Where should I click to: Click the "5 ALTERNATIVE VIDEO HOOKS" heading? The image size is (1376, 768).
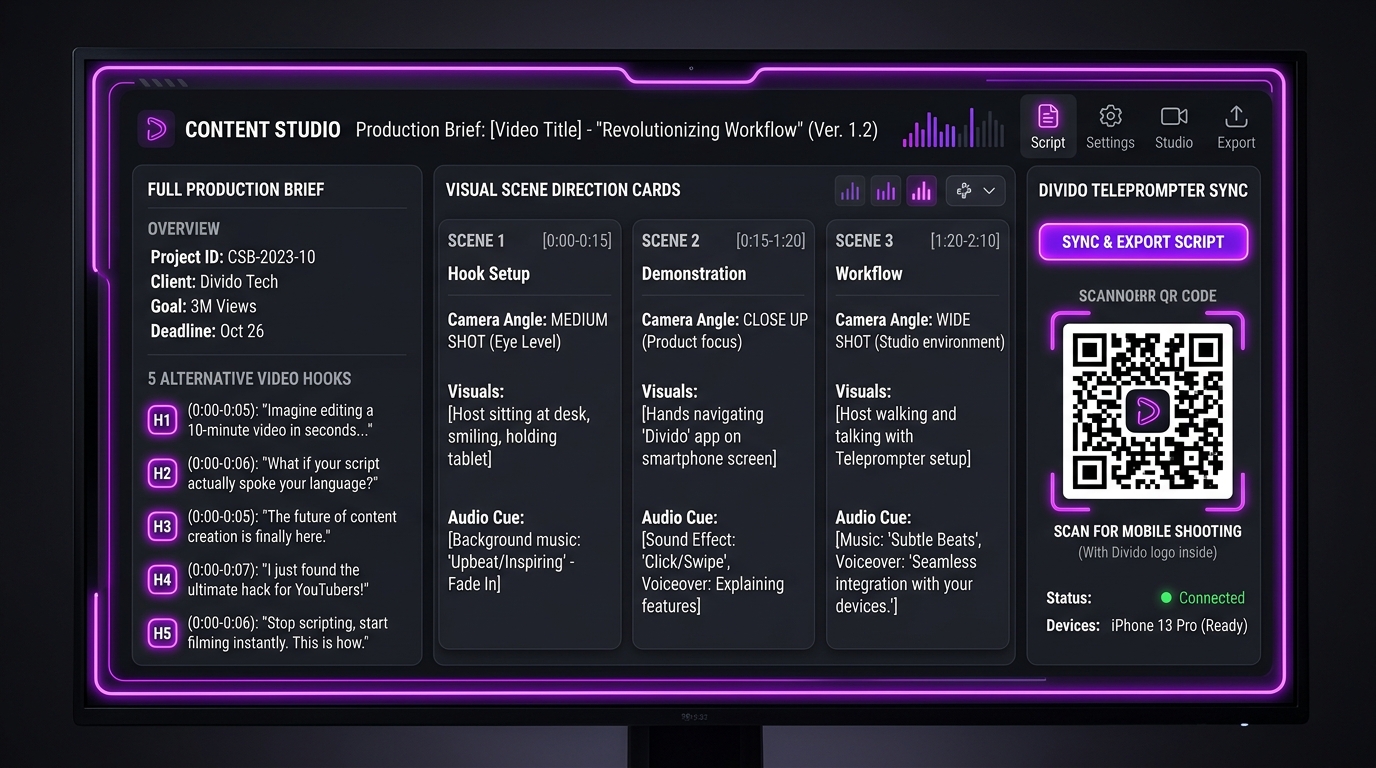click(x=249, y=379)
